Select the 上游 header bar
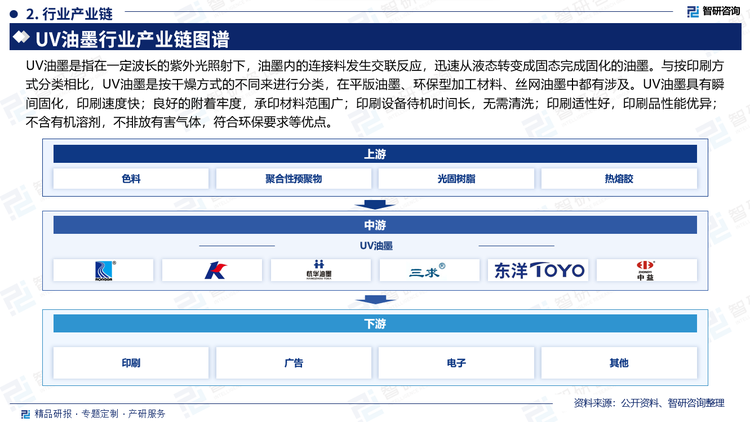The image size is (750, 422). pos(375,154)
